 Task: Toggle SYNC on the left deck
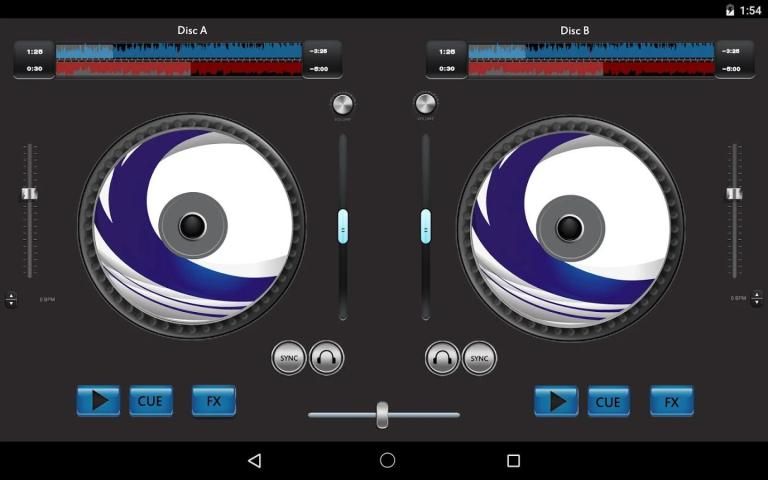[x=289, y=358]
